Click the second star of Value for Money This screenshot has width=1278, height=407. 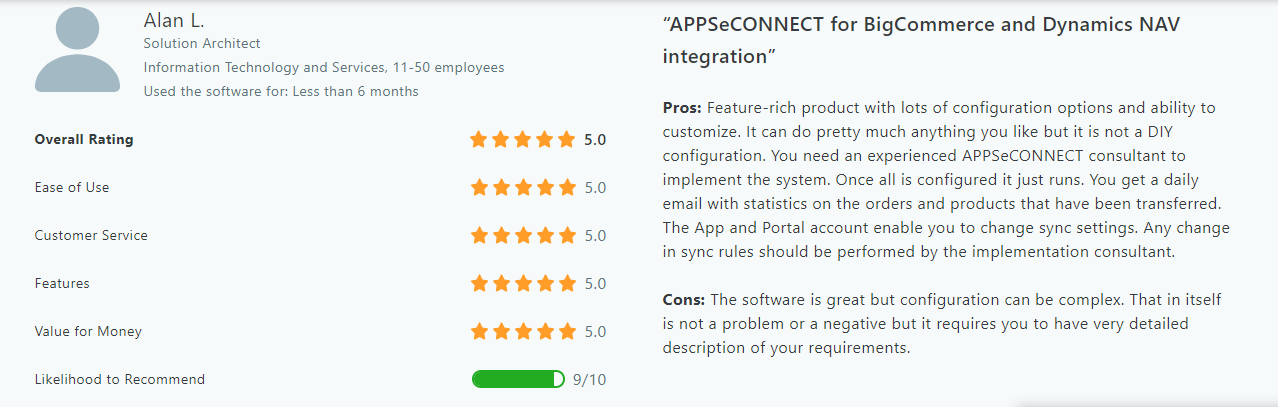tap(501, 332)
